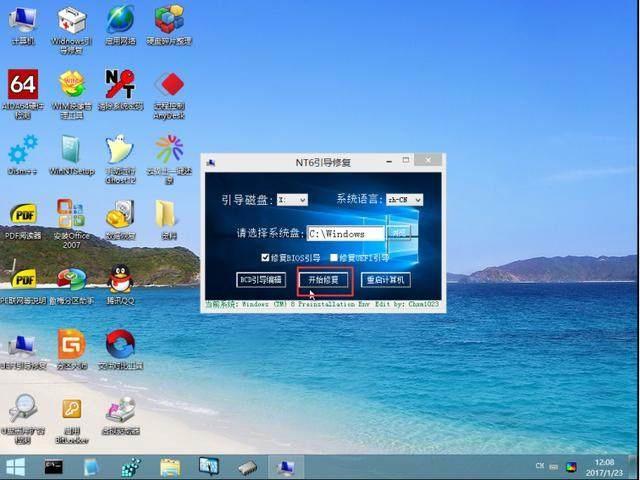Open the file explorer taskbar icon
This screenshot has width=640, height=480.
(170, 468)
